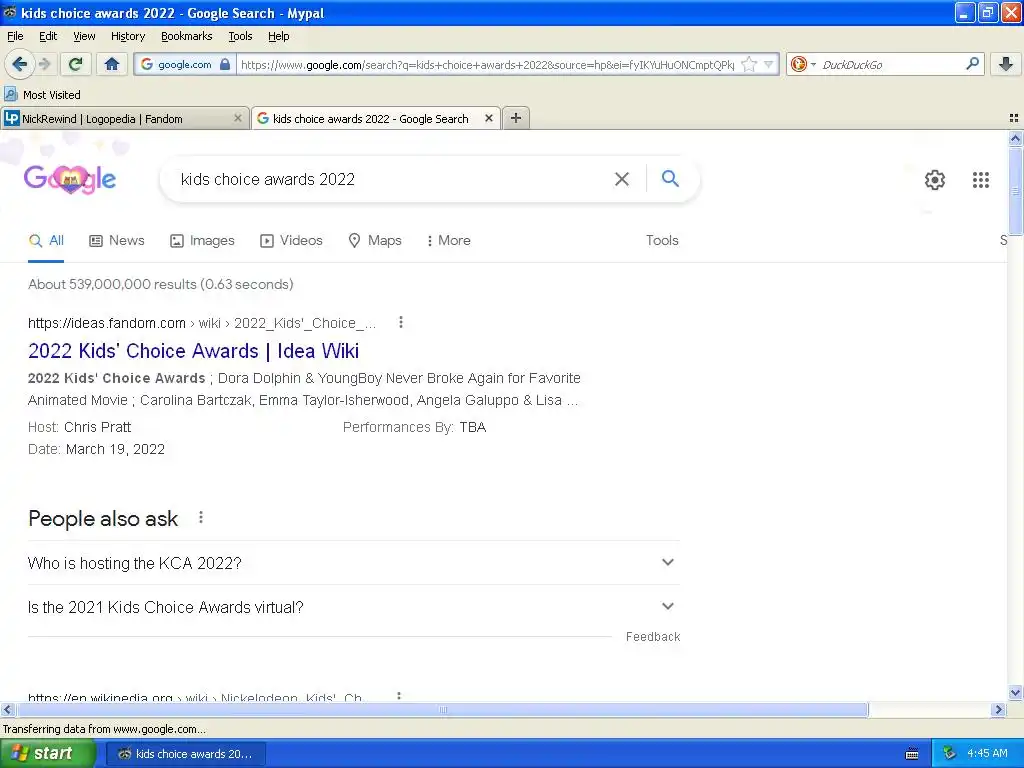
Task: Click the result text "Host: Chris Pratt"
Action: tap(79, 427)
